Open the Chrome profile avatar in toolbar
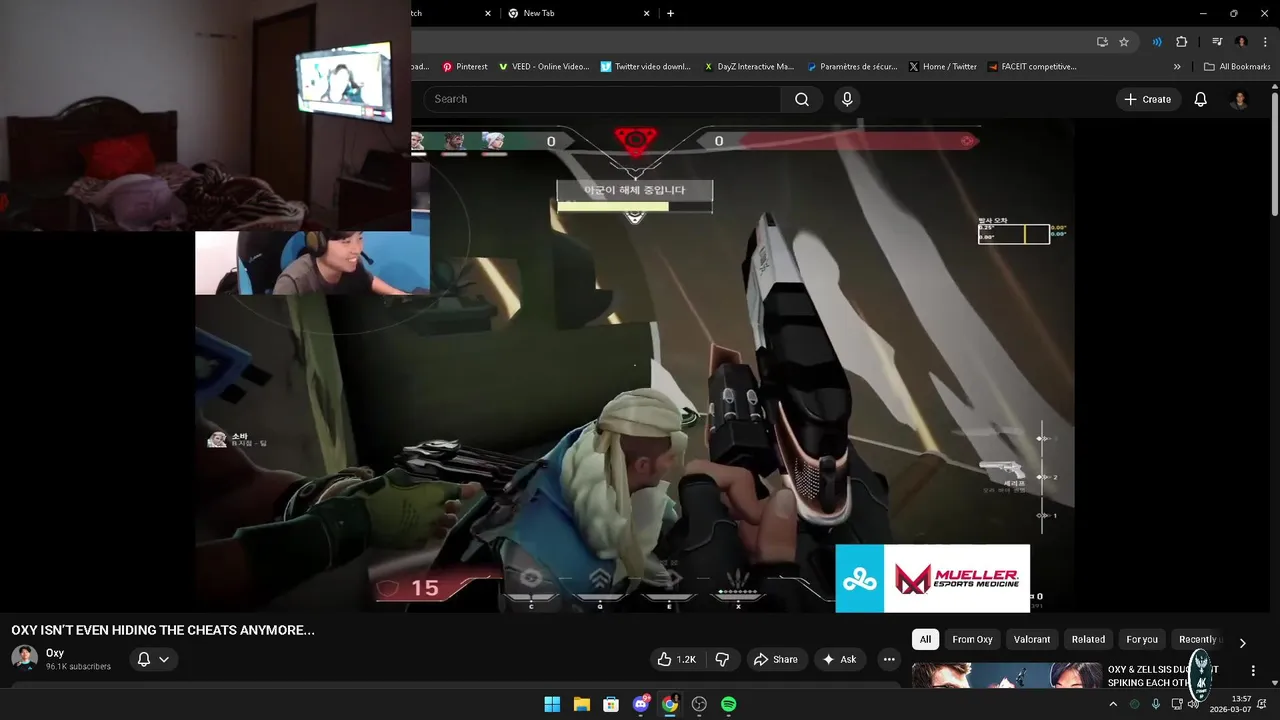The image size is (1280, 720). 1241,42
